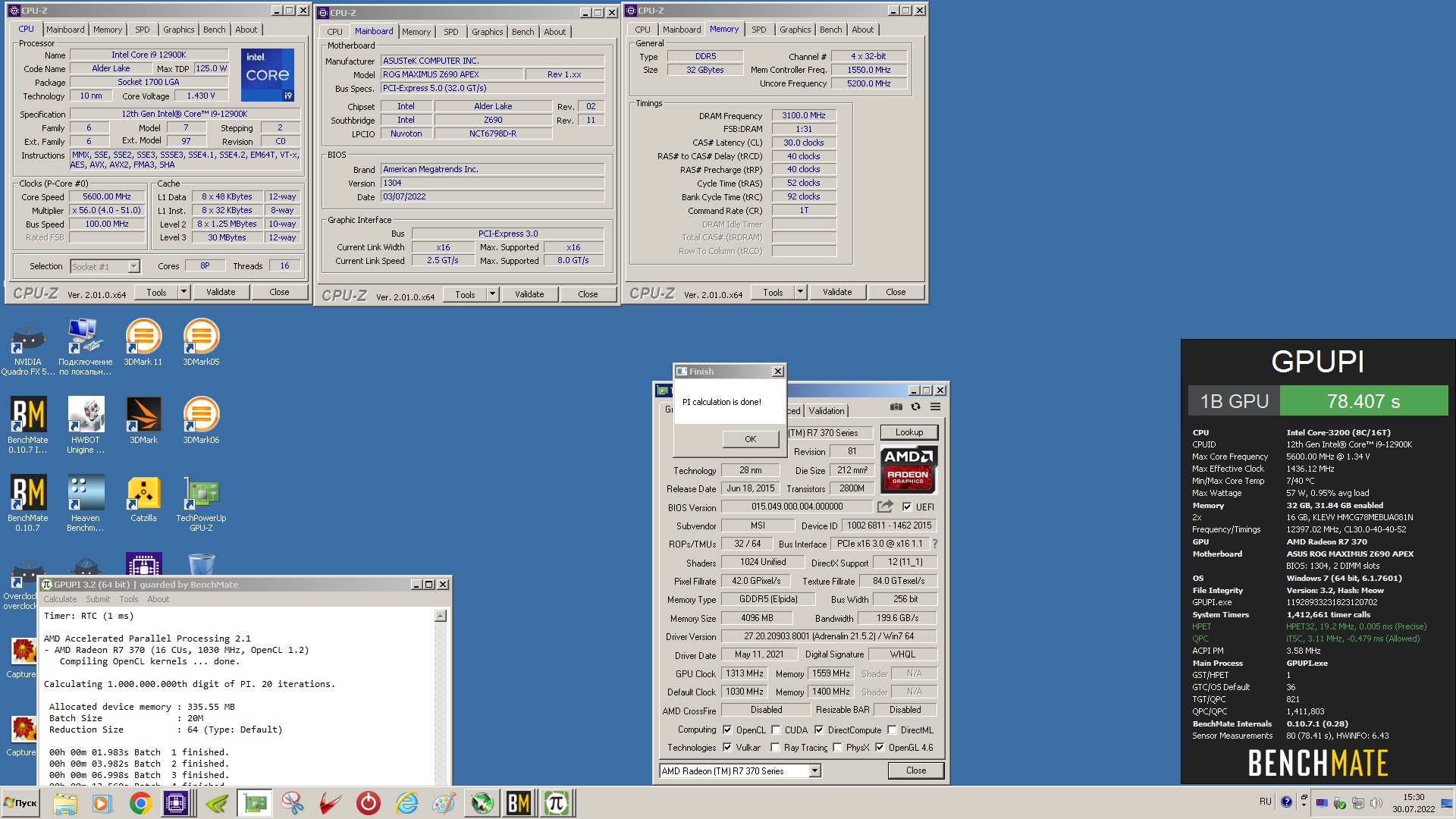The image size is (1456, 819).
Task: Click the Tools button in CPU-Z CPU window
Action: pyautogui.click(x=156, y=292)
